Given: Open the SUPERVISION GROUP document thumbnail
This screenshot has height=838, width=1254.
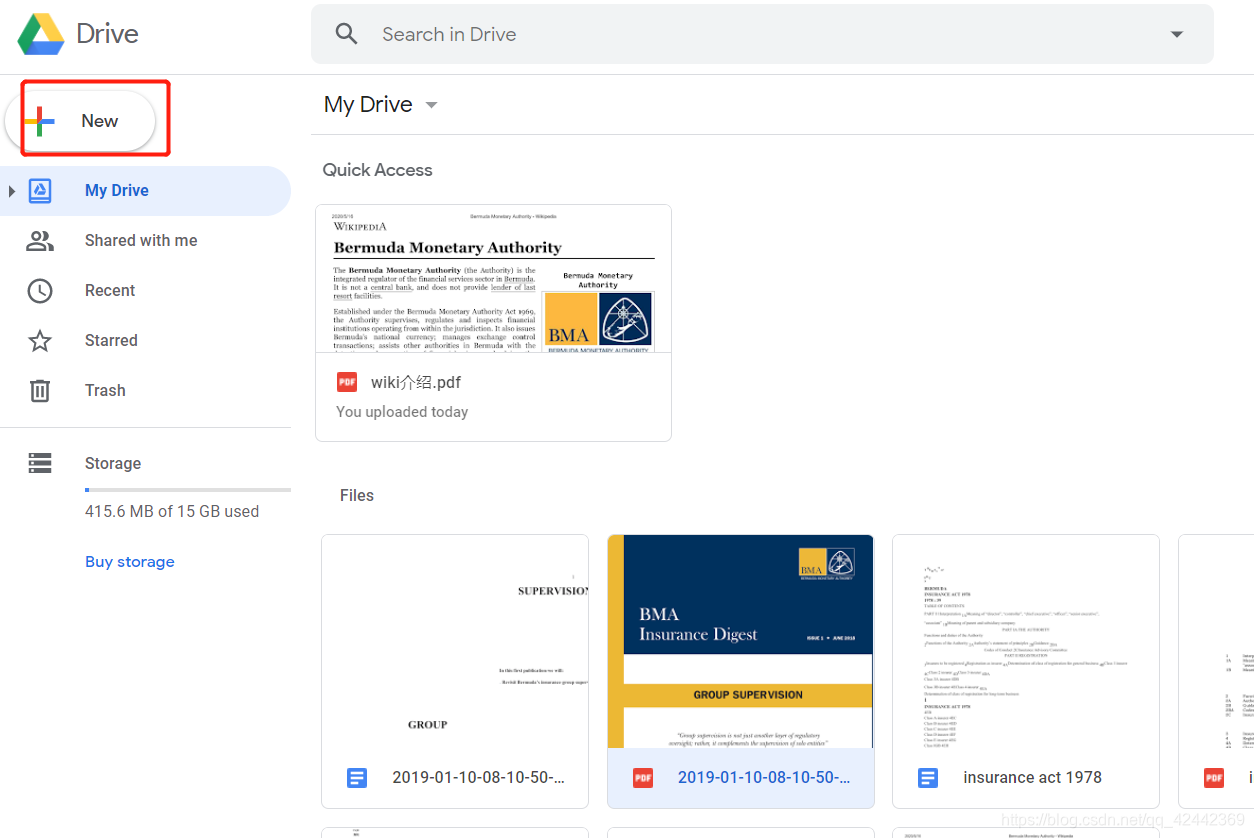Looking at the screenshot, I should point(455,641).
